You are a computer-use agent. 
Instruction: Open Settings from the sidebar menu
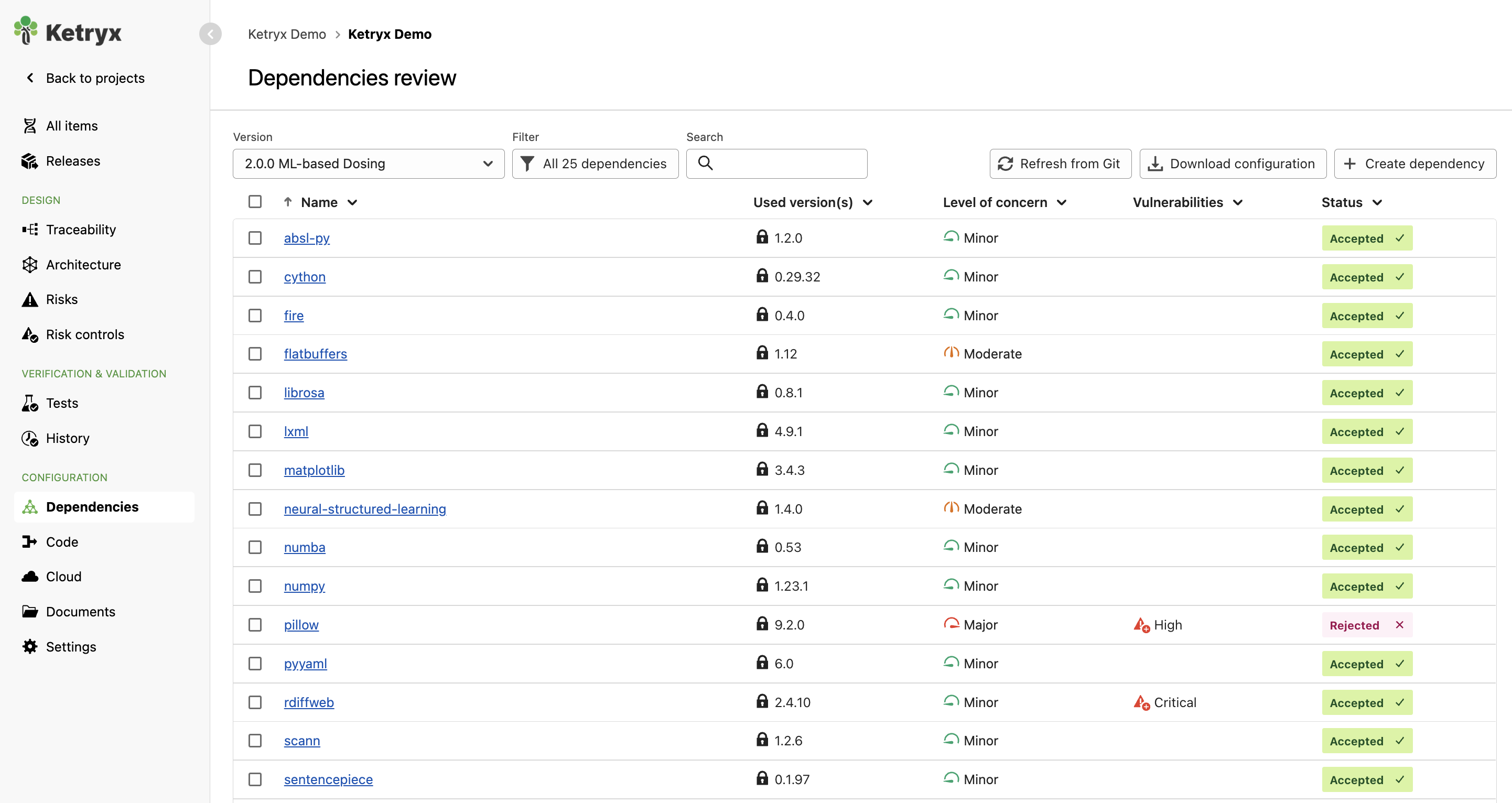(71, 647)
